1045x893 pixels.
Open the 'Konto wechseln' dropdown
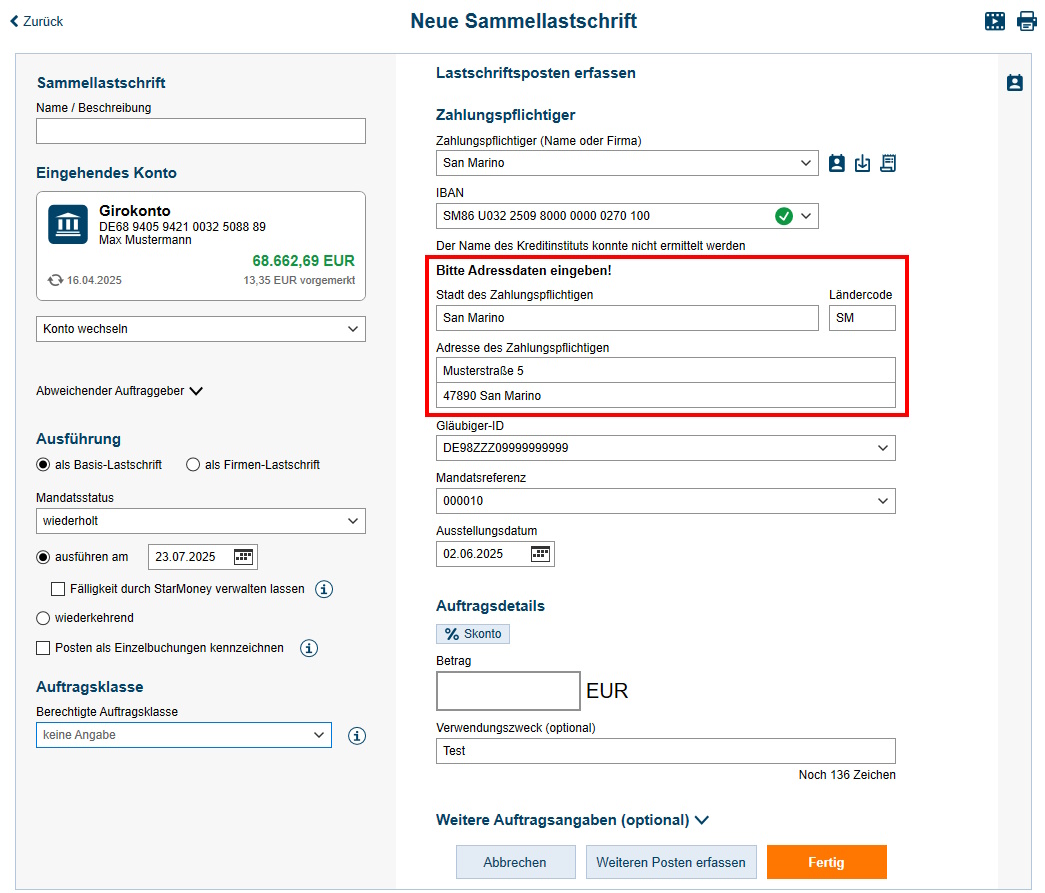click(201, 329)
